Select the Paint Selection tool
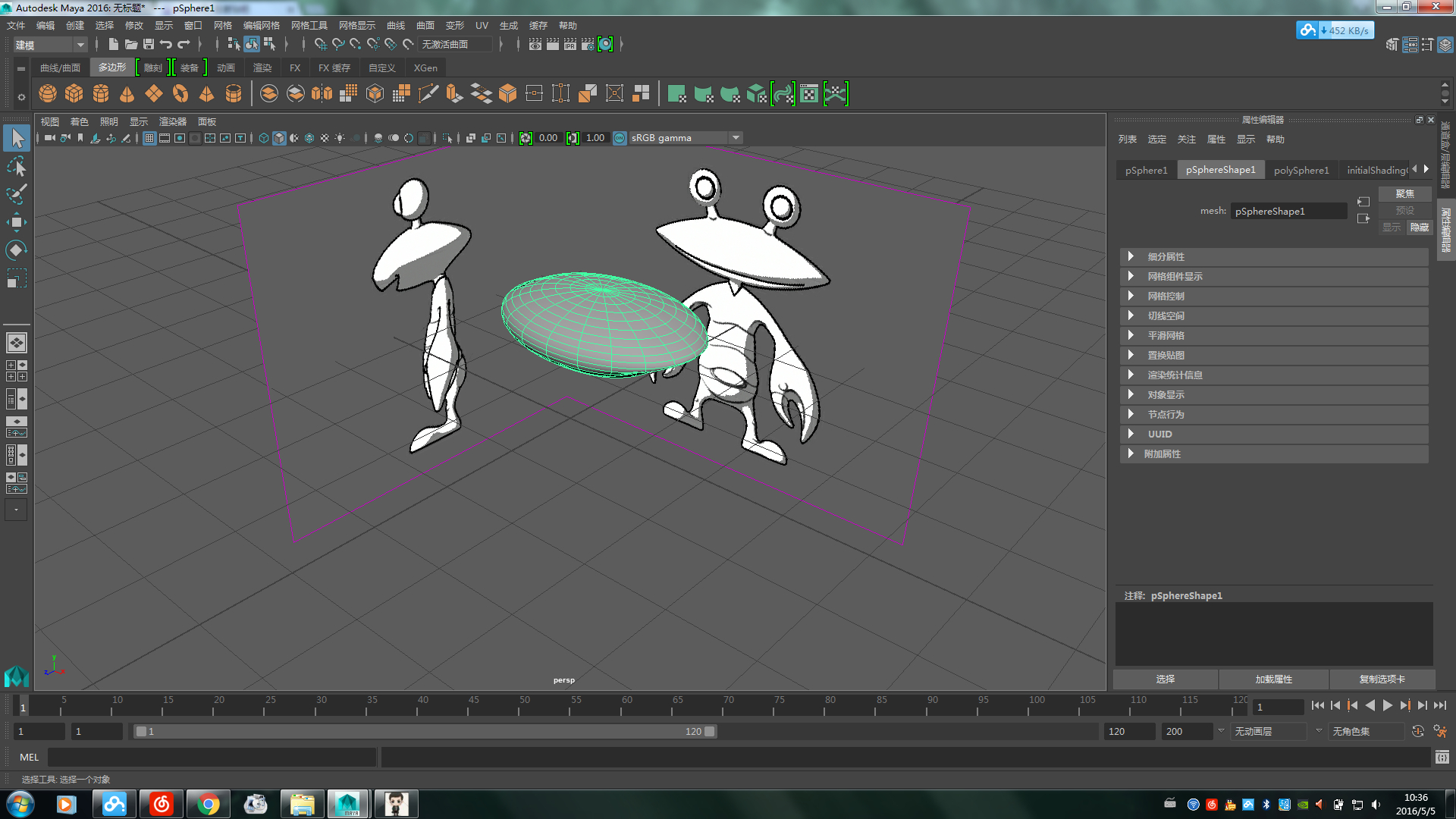The width and height of the screenshot is (1456, 819). (x=16, y=194)
